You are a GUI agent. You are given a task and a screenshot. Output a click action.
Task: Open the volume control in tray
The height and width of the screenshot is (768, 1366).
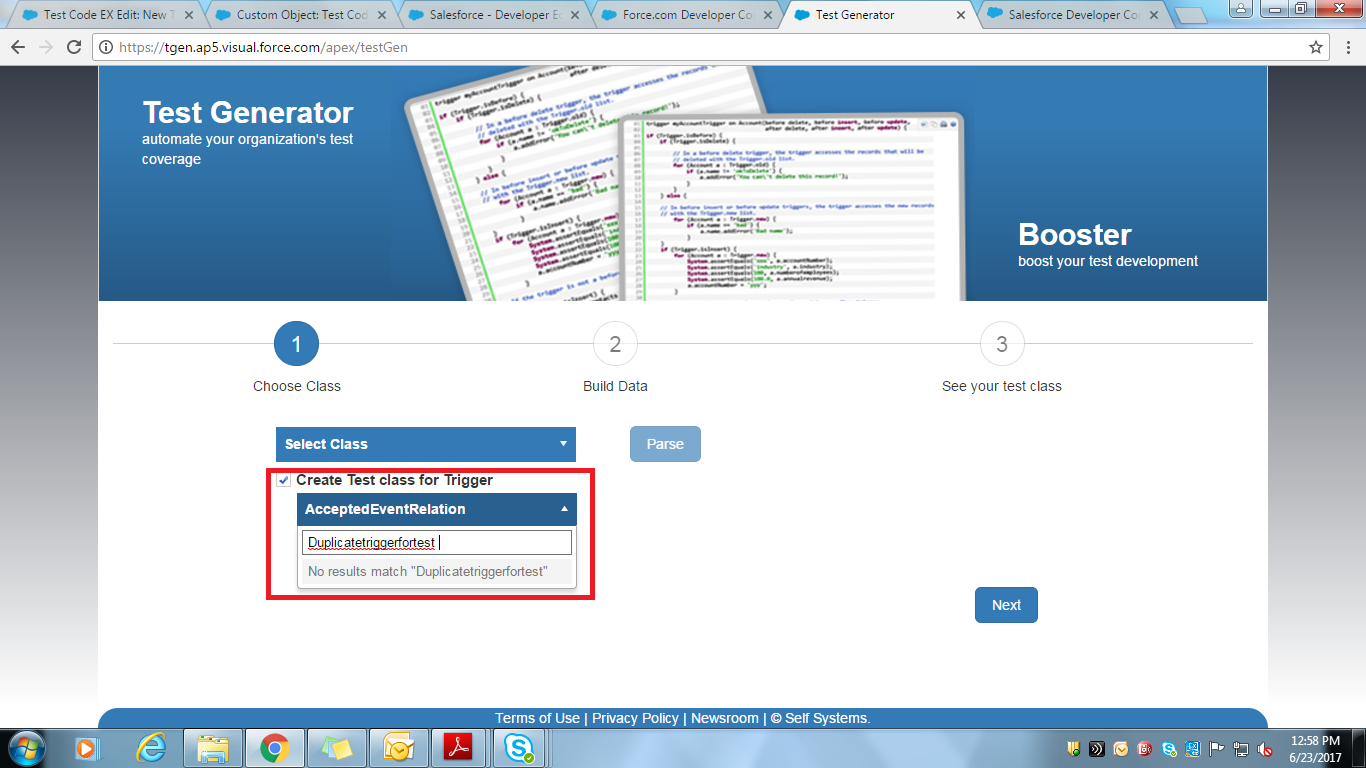1265,748
